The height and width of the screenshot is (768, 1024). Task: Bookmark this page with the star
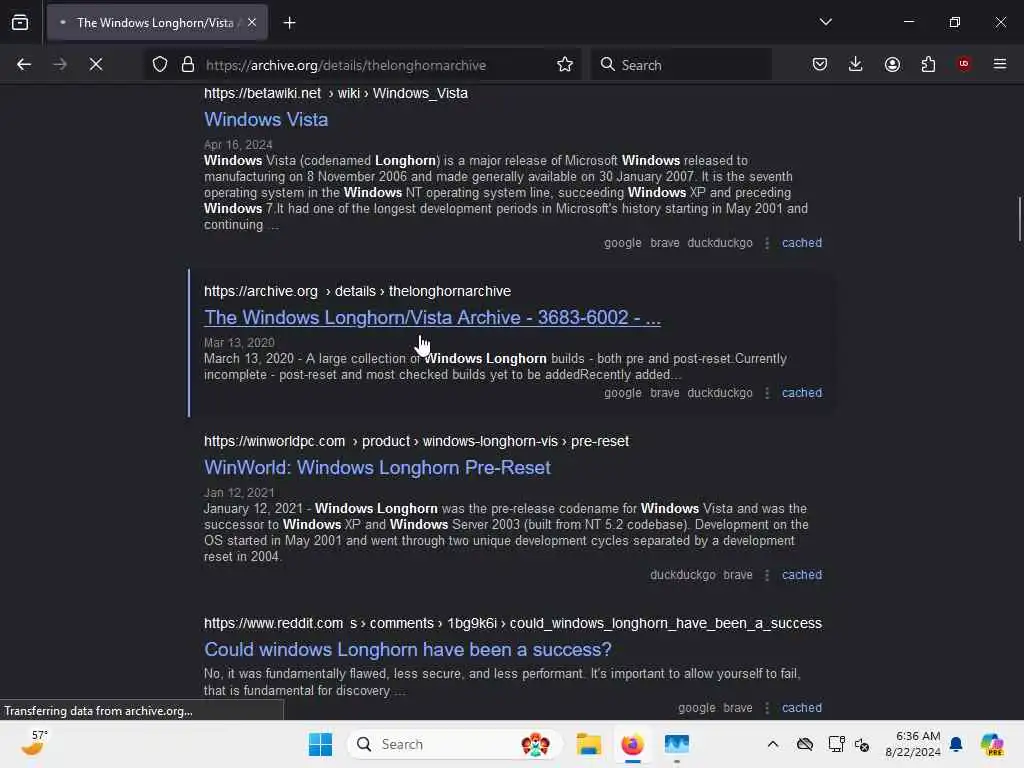565,65
